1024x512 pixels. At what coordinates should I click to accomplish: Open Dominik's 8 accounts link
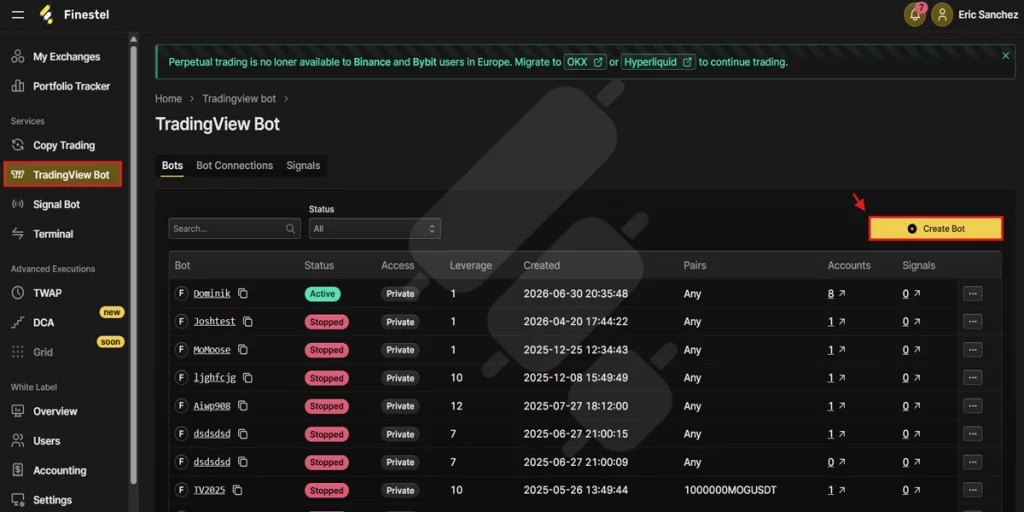tap(836, 294)
